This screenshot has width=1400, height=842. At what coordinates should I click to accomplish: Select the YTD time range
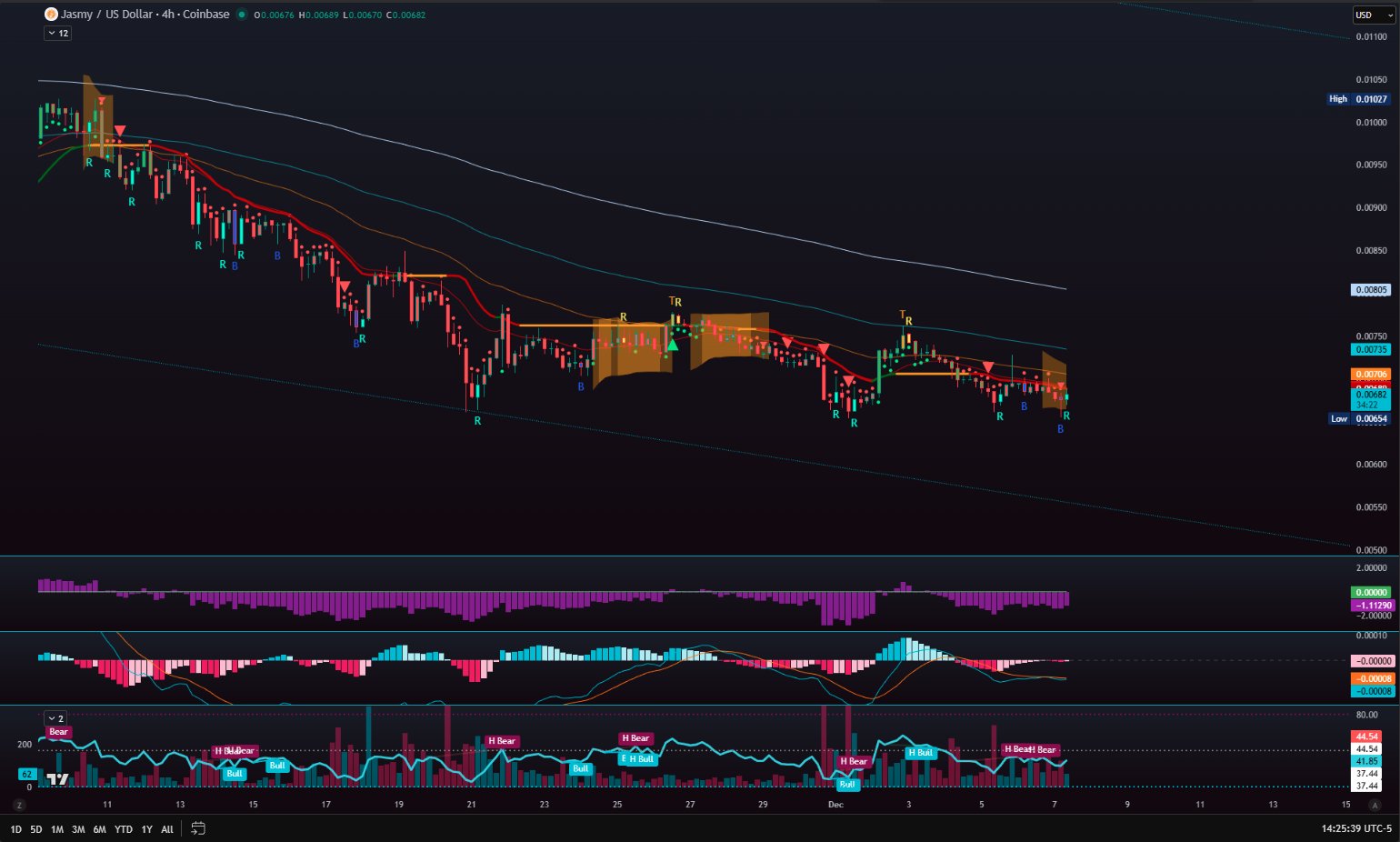coord(124,829)
